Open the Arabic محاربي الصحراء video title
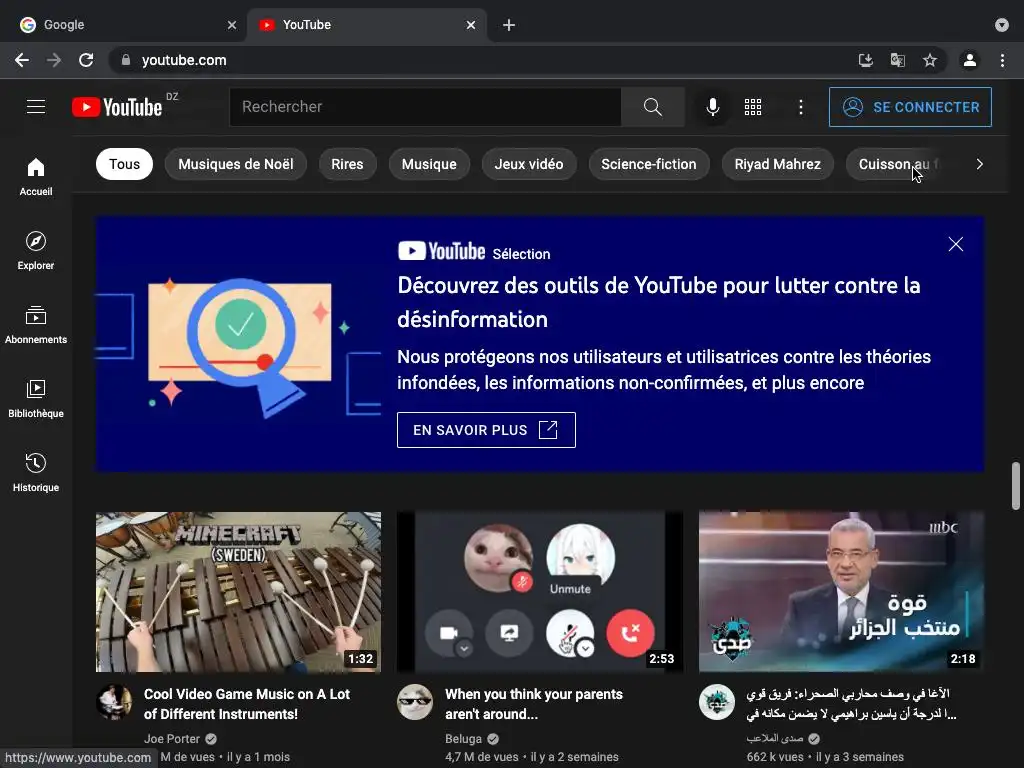1024x768 pixels. coord(851,704)
